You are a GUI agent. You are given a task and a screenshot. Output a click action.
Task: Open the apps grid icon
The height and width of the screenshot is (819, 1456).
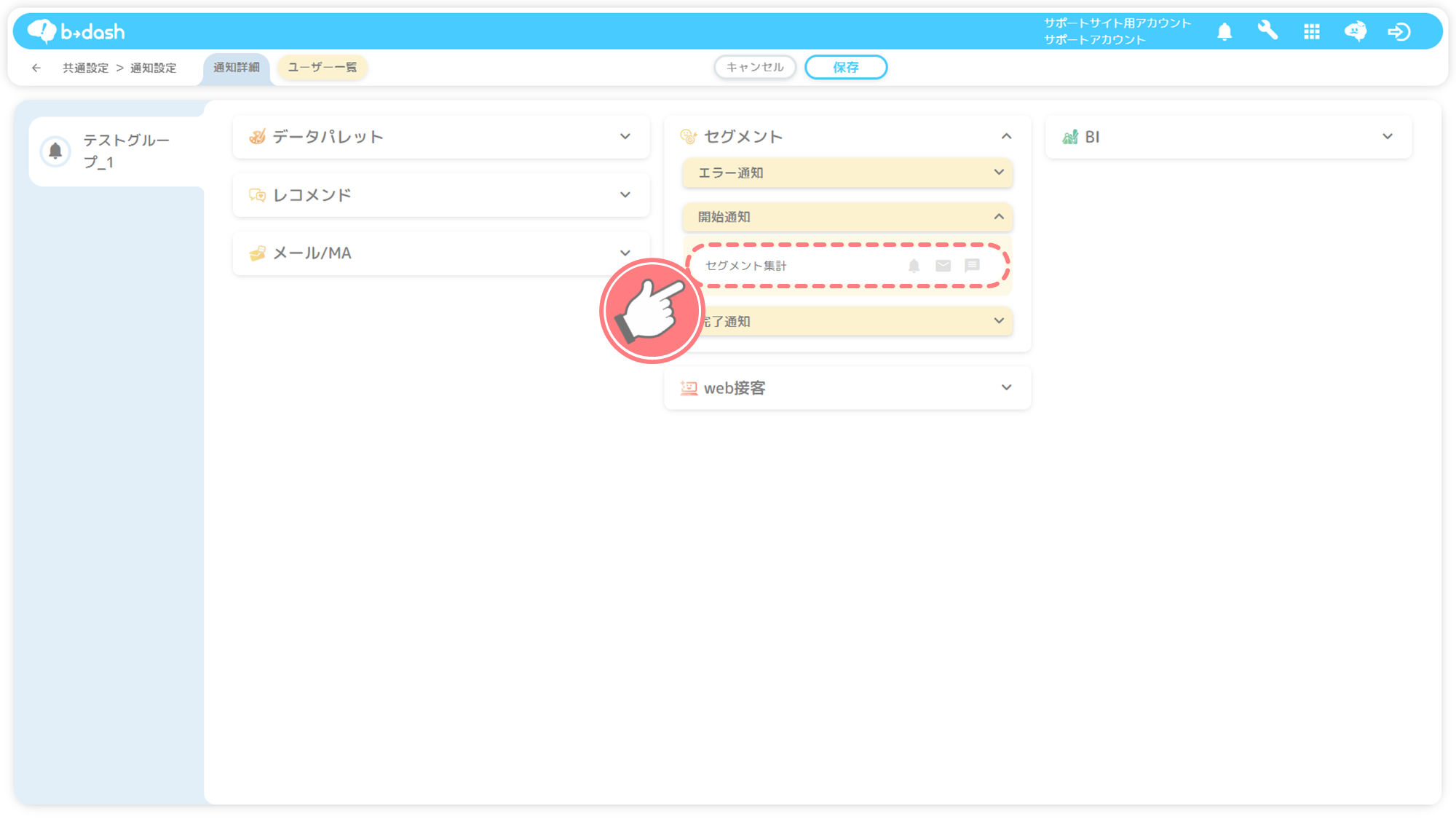click(x=1312, y=32)
